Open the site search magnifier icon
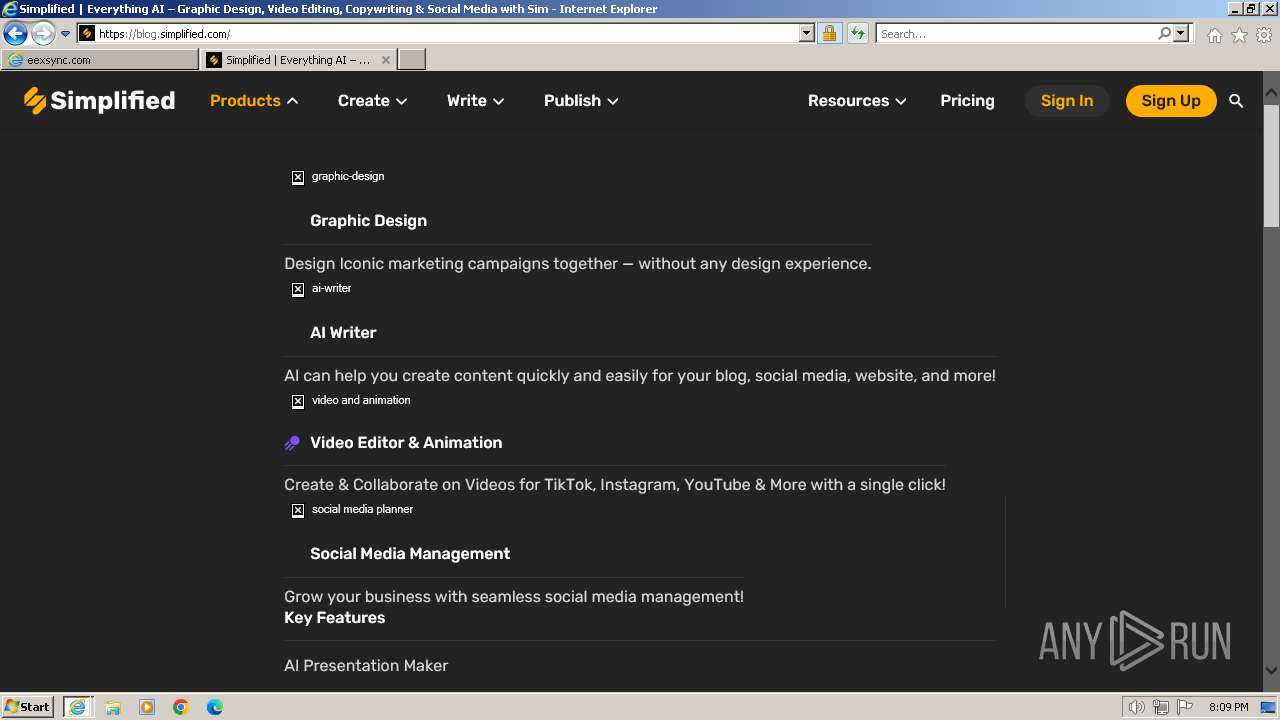 1236,101
